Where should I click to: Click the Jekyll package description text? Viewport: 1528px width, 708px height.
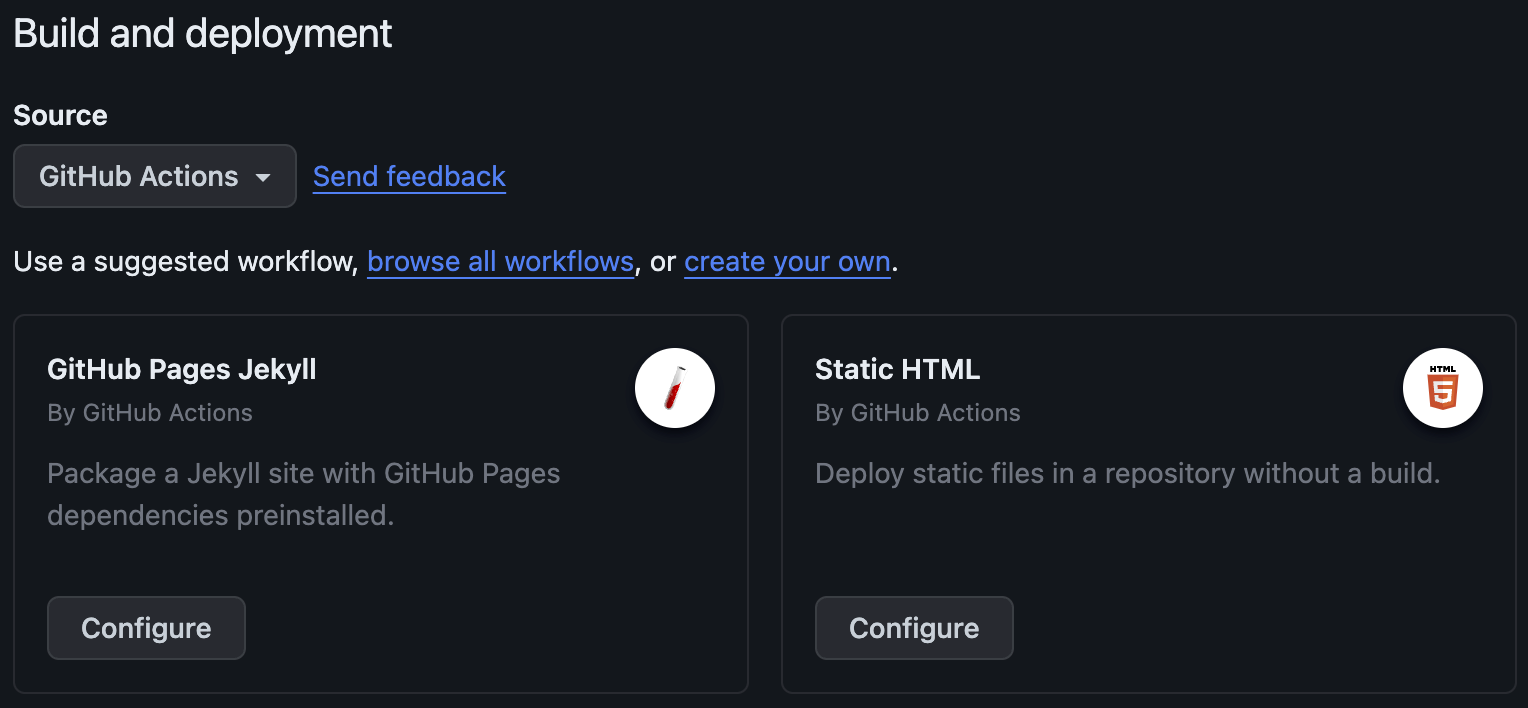303,494
